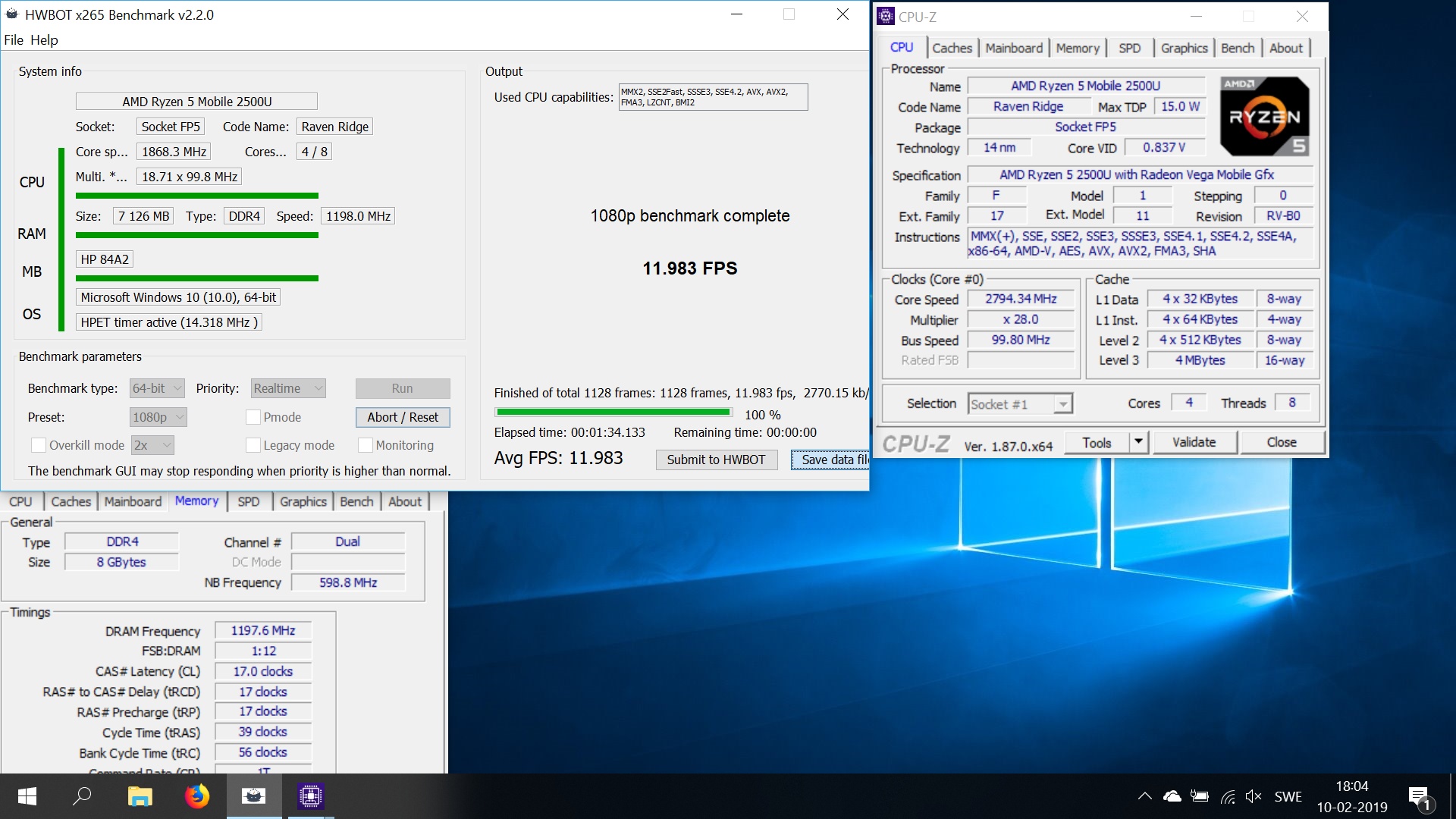Toggle Overkill mode checkbox

tap(38, 445)
